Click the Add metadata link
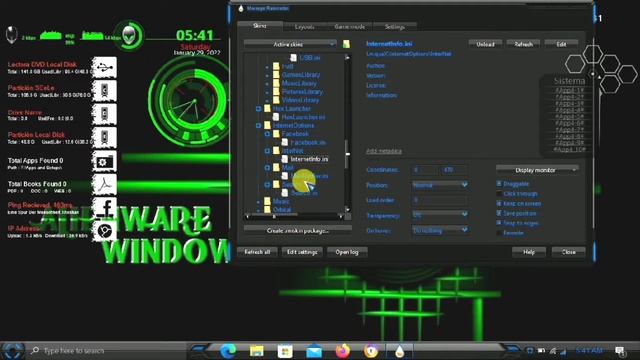This screenshot has height=360, width=640. (x=384, y=151)
